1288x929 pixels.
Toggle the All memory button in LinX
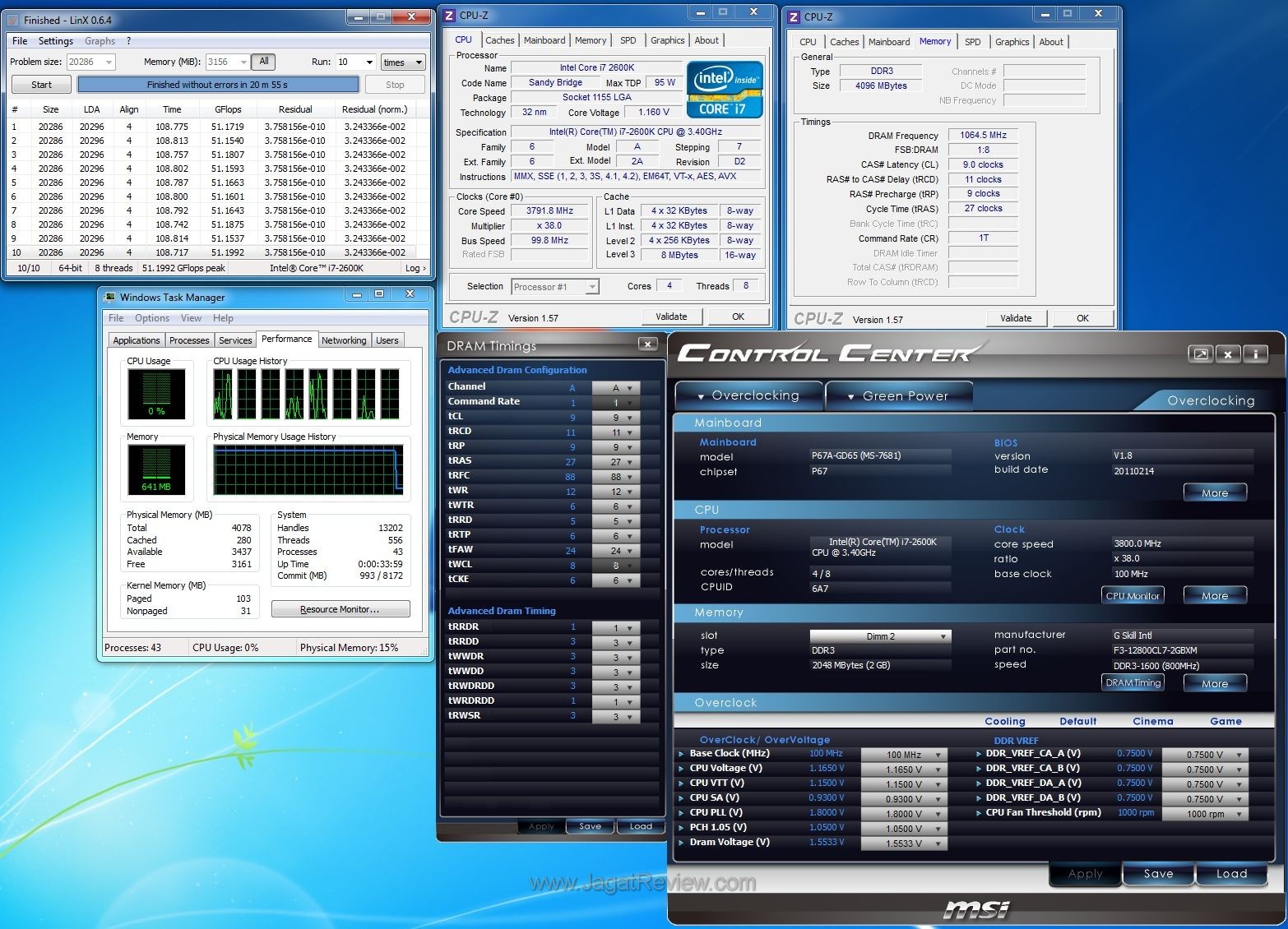tap(263, 62)
